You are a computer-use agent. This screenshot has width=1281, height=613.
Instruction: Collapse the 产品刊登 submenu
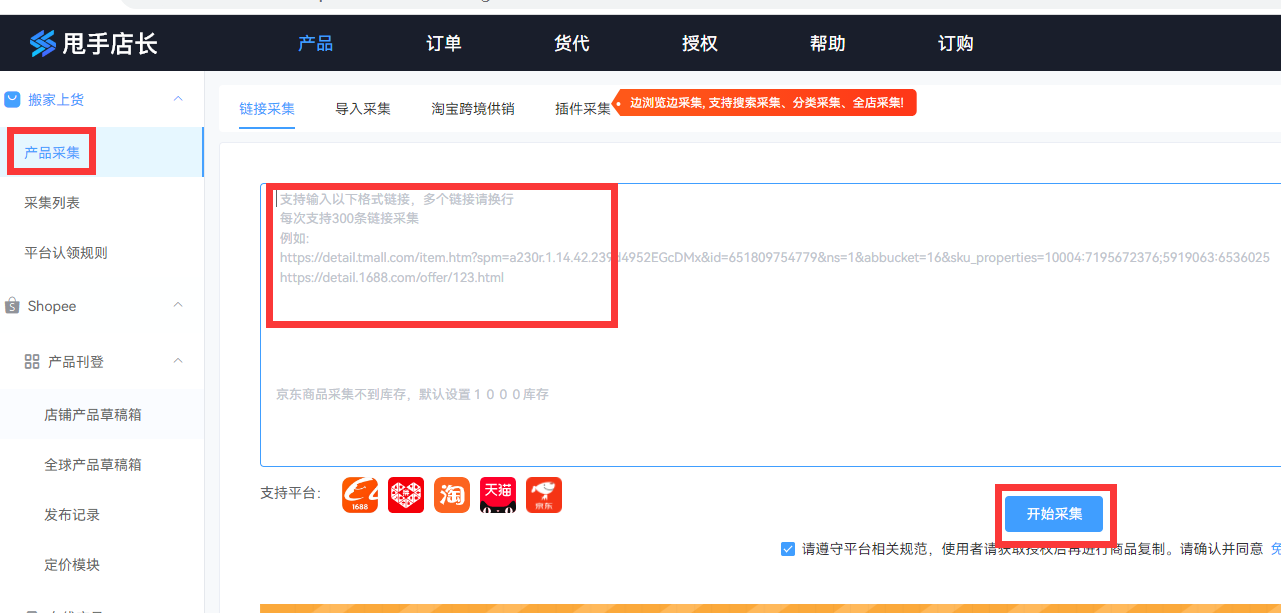pyautogui.click(x=178, y=361)
